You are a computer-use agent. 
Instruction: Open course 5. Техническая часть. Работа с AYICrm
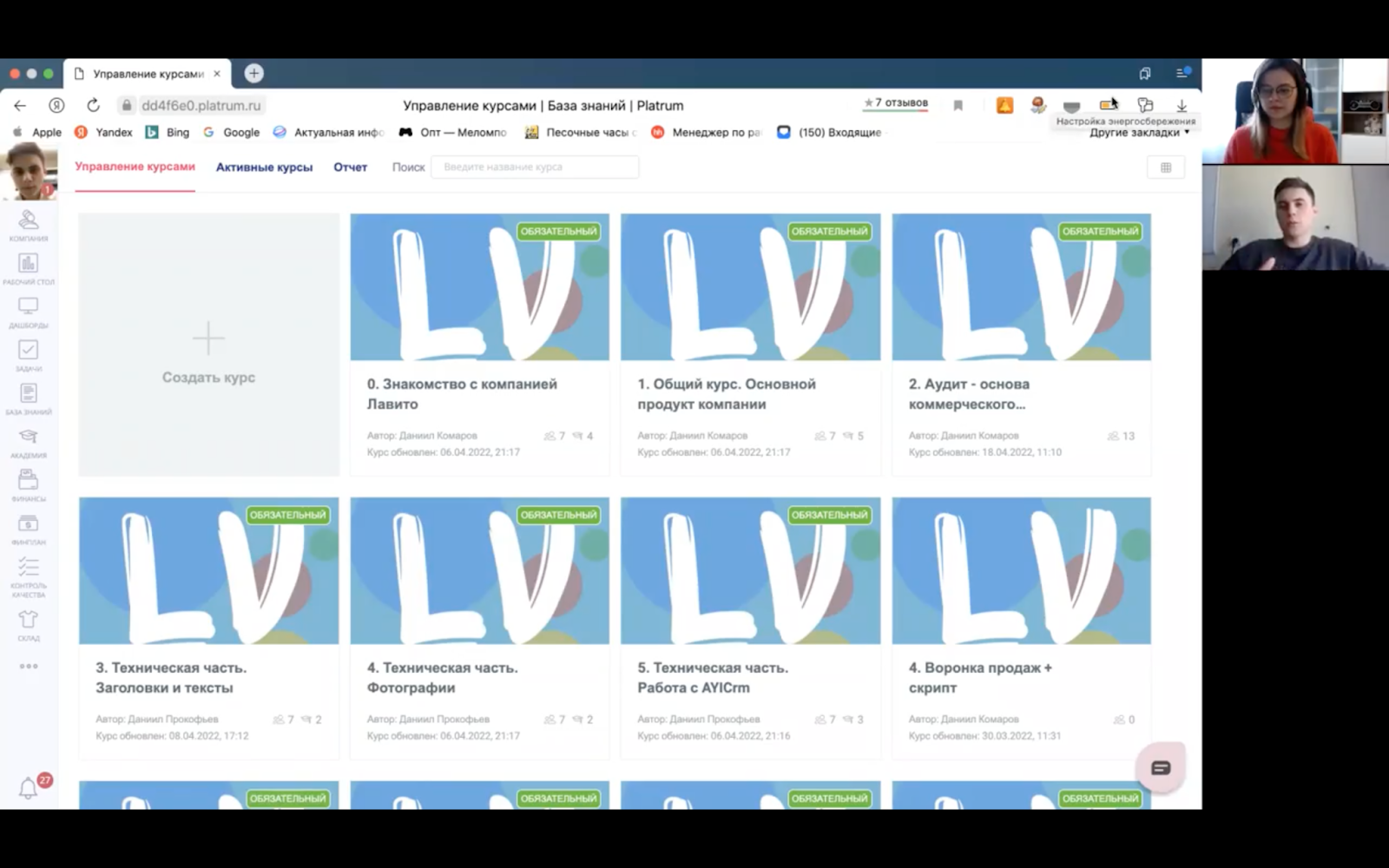click(x=750, y=628)
